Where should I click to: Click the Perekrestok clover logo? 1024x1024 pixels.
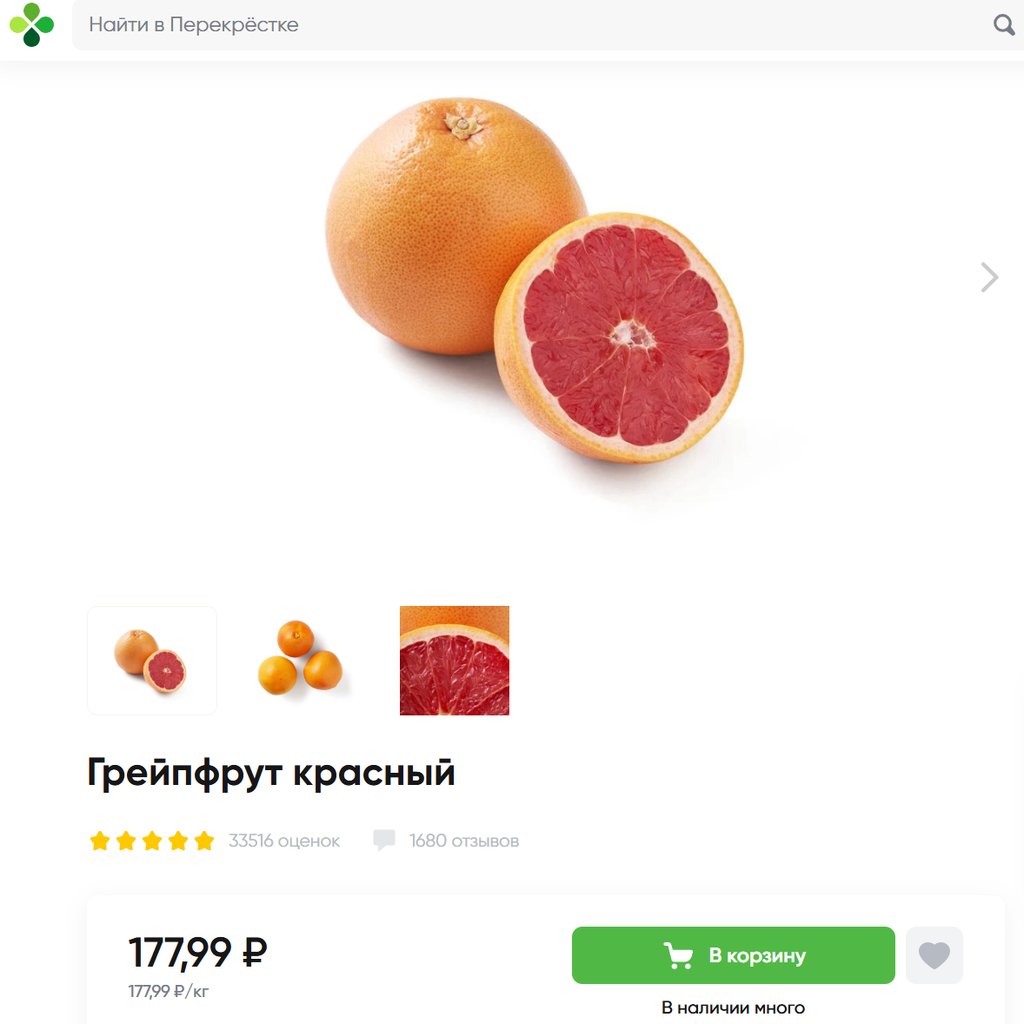(31, 25)
